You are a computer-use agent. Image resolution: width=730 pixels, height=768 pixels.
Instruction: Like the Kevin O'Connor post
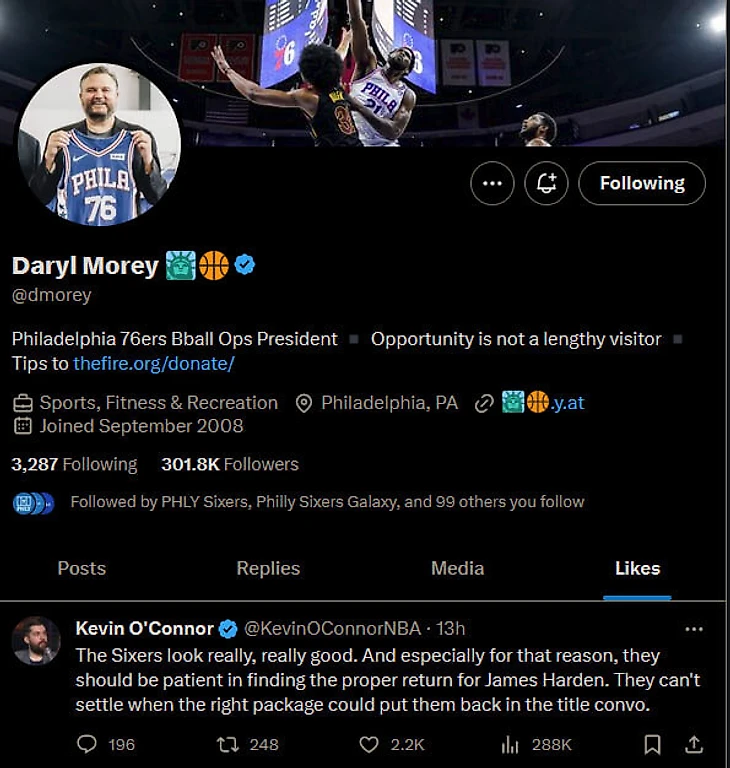point(368,745)
